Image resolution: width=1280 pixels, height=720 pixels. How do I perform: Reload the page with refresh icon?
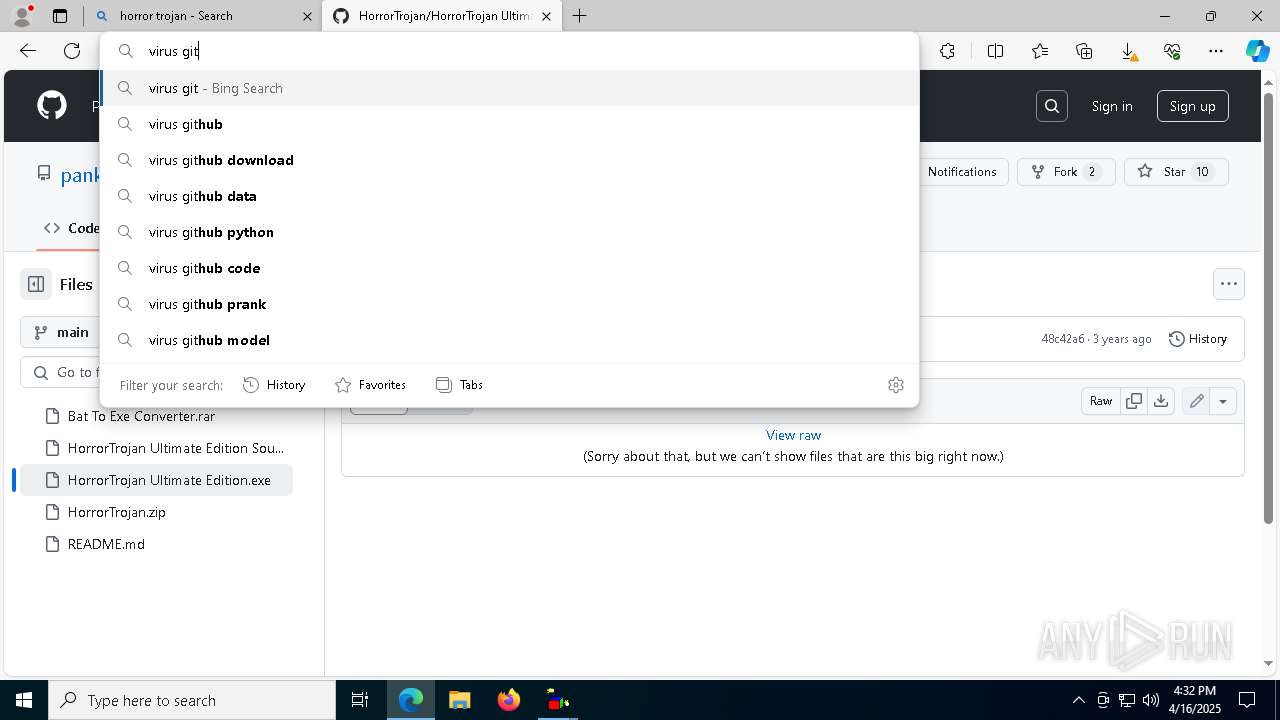click(72, 51)
